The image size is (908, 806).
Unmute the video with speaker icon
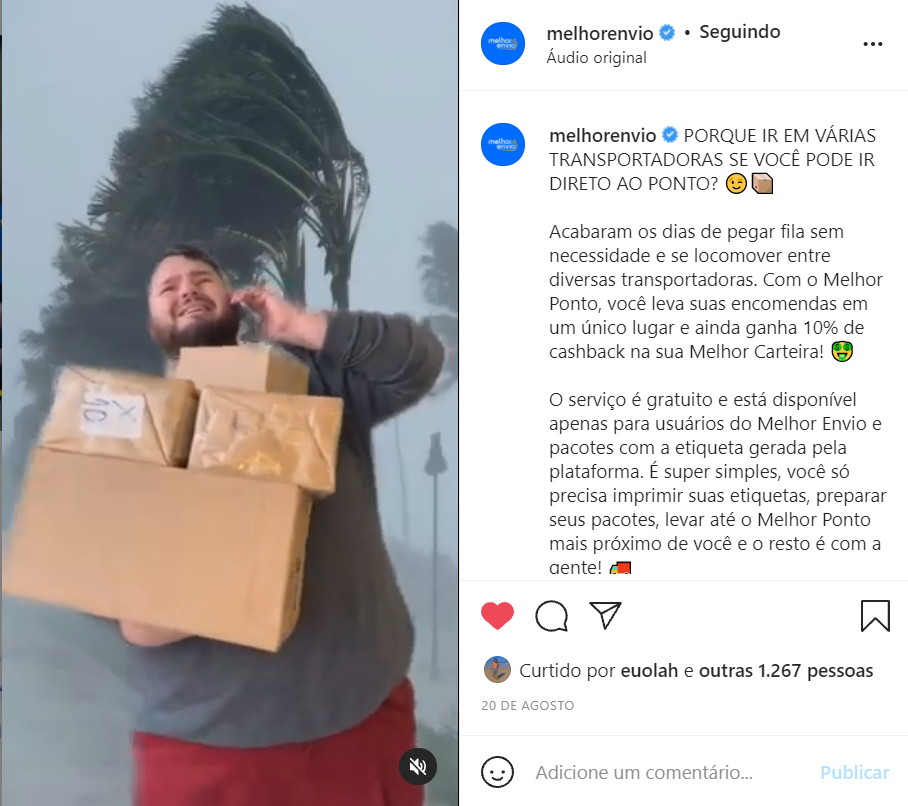pyautogui.click(x=418, y=767)
